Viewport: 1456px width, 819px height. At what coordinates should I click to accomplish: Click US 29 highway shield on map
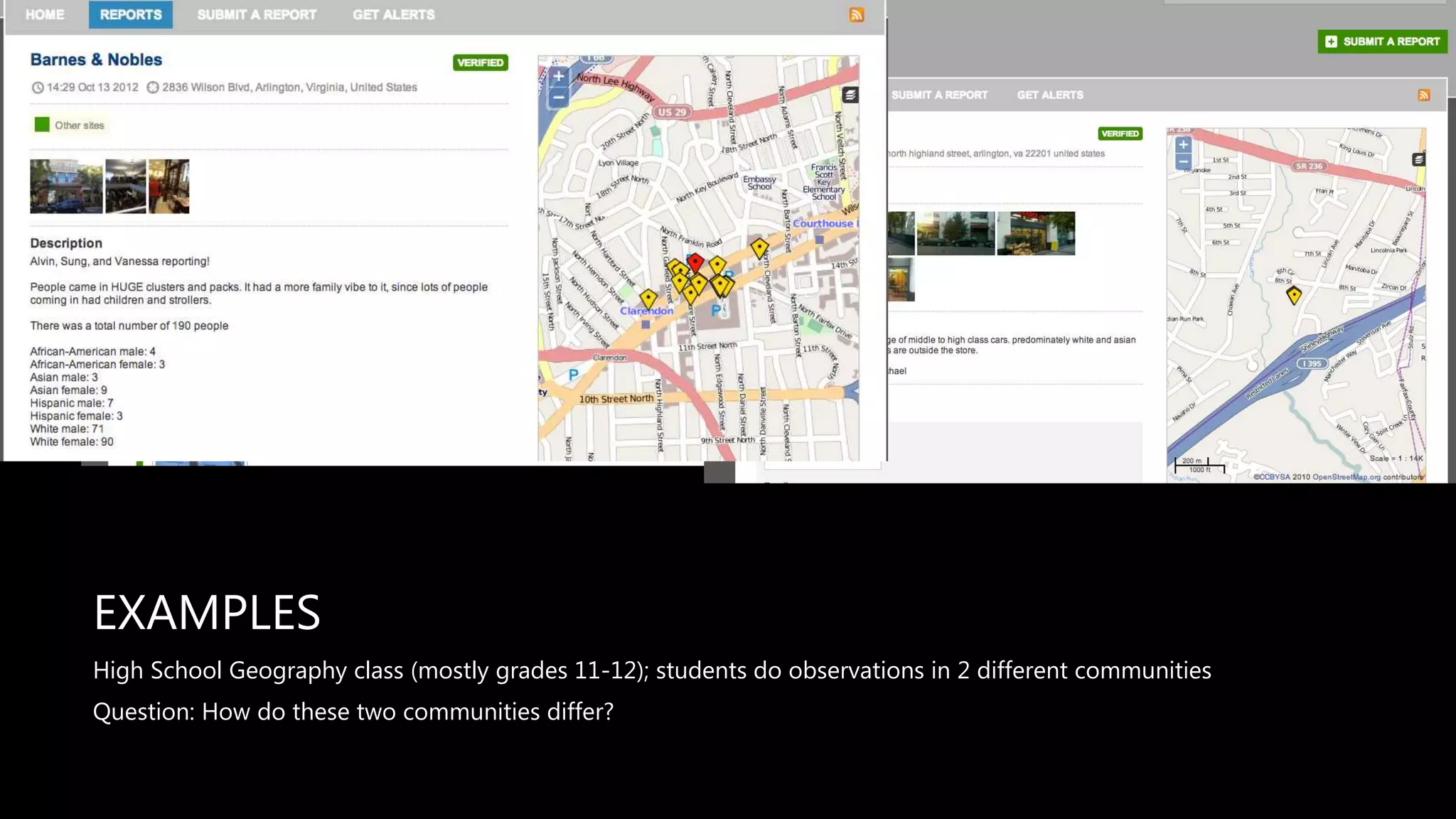(672, 112)
